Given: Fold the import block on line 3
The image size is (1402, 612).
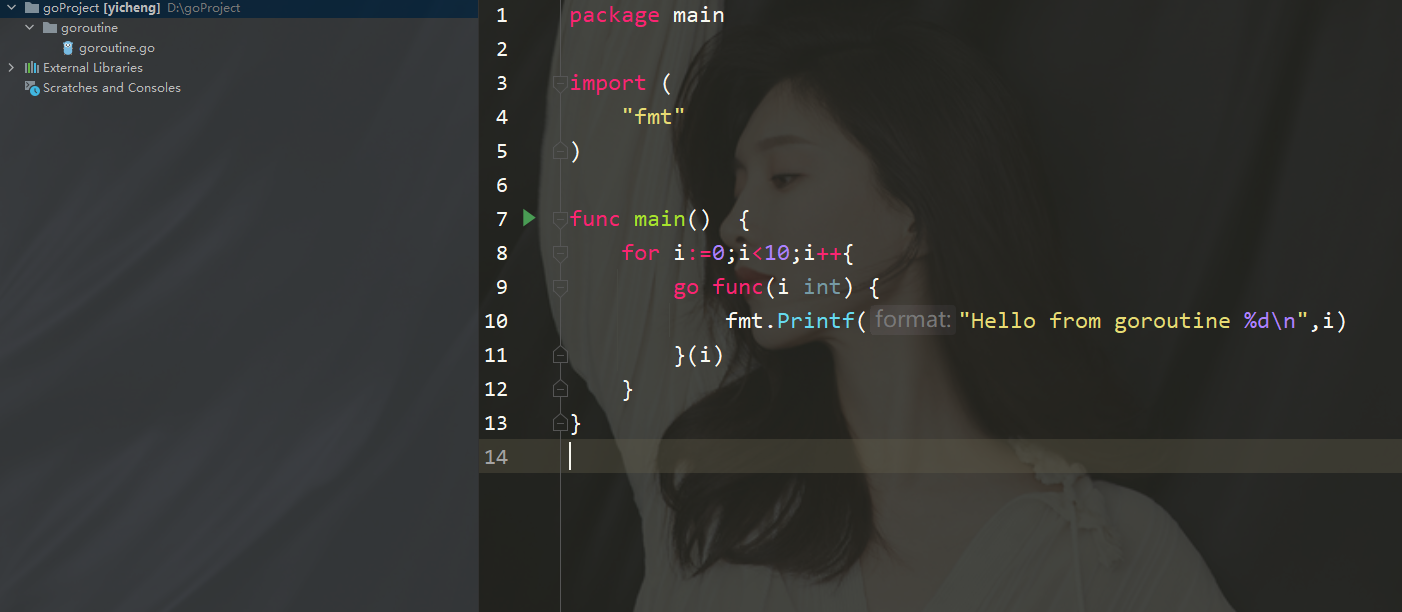Looking at the screenshot, I should pyautogui.click(x=560, y=83).
